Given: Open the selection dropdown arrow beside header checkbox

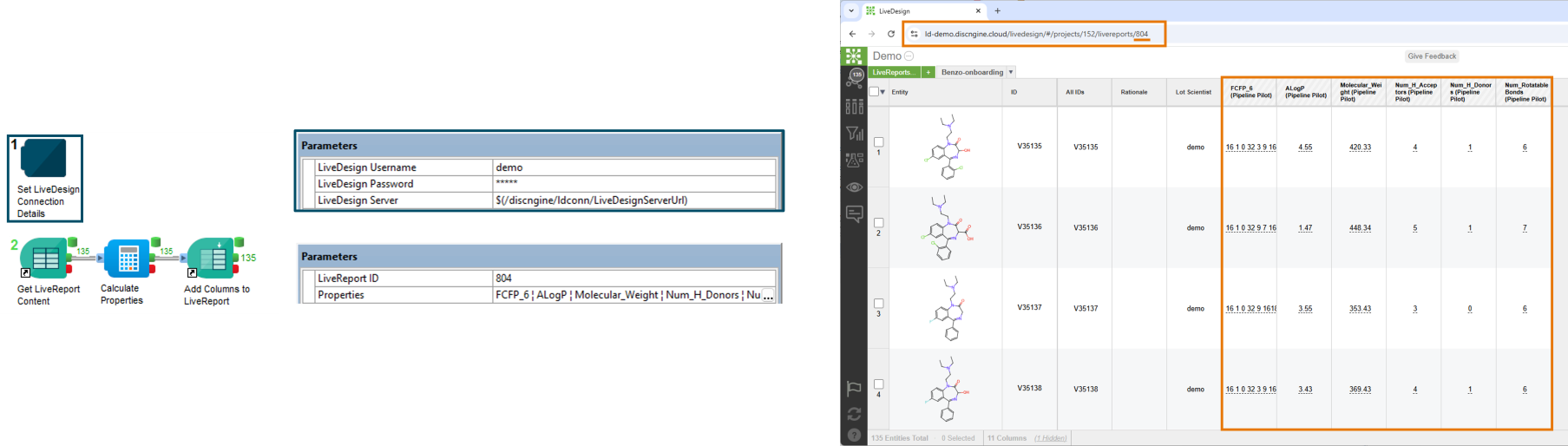Looking at the screenshot, I should tap(883, 92).
